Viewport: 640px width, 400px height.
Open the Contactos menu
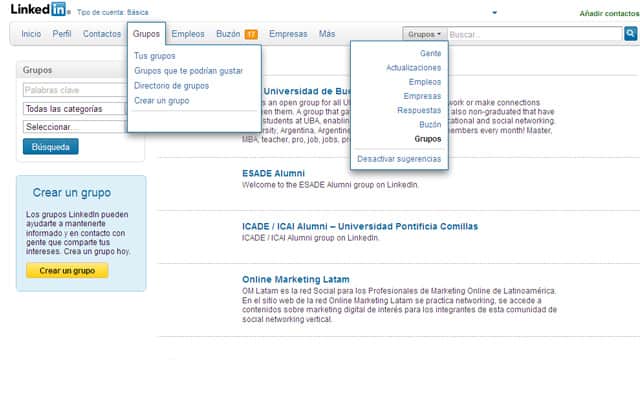click(102, 34)
